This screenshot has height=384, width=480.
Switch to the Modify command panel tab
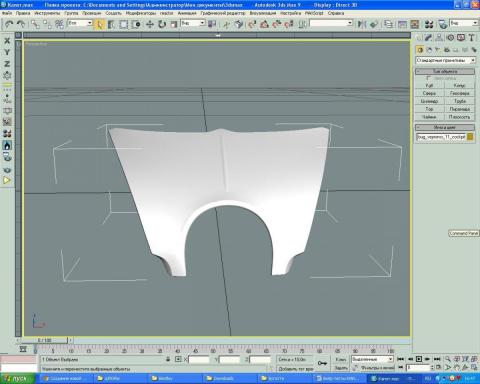click(x=429, y=38)
